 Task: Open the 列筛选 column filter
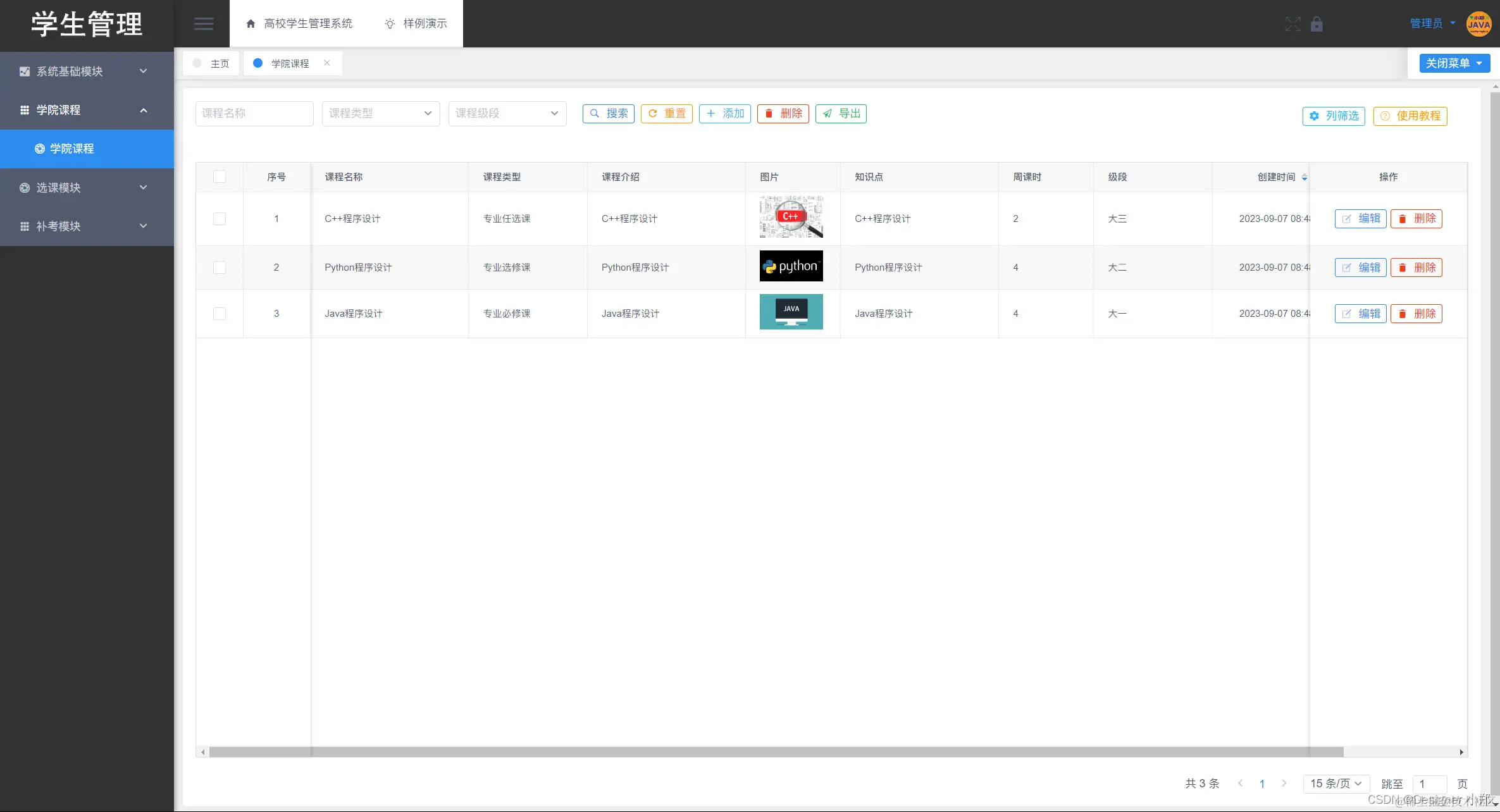click(x=1334, y=116)
